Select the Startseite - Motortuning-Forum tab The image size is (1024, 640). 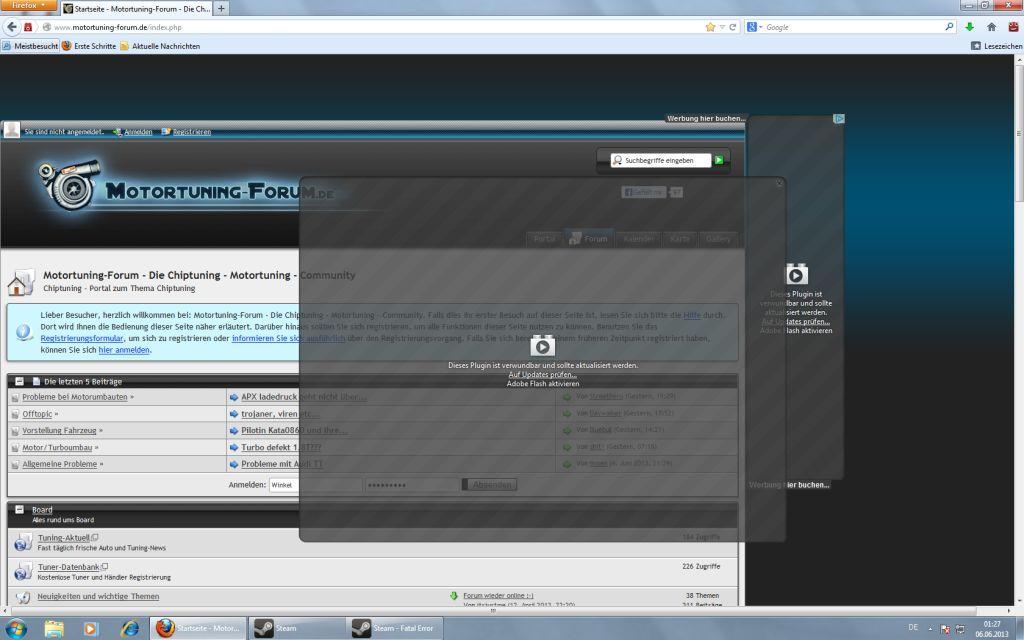pyautogui.click(x=136, y=8)
